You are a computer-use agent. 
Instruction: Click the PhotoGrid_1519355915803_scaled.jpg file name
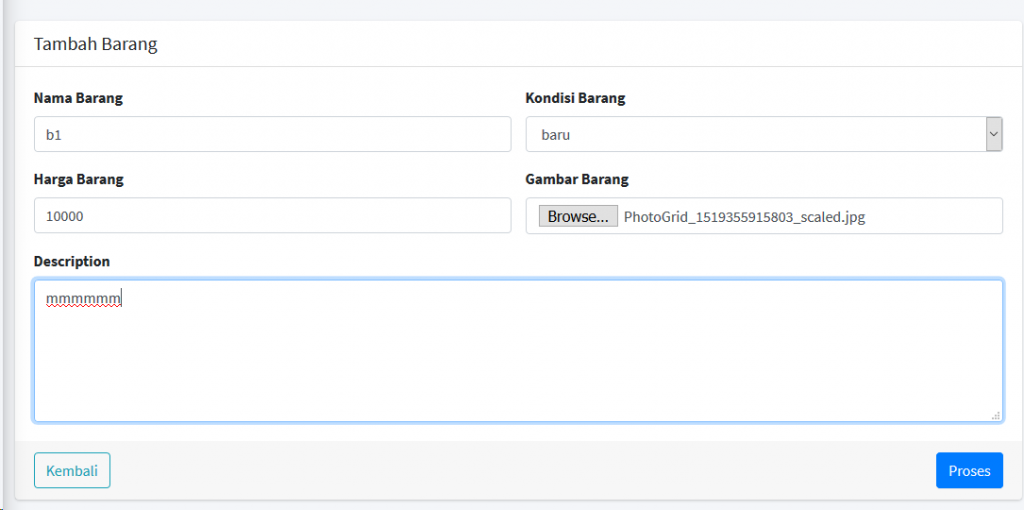pyautogui.click(x=744, y=216)
